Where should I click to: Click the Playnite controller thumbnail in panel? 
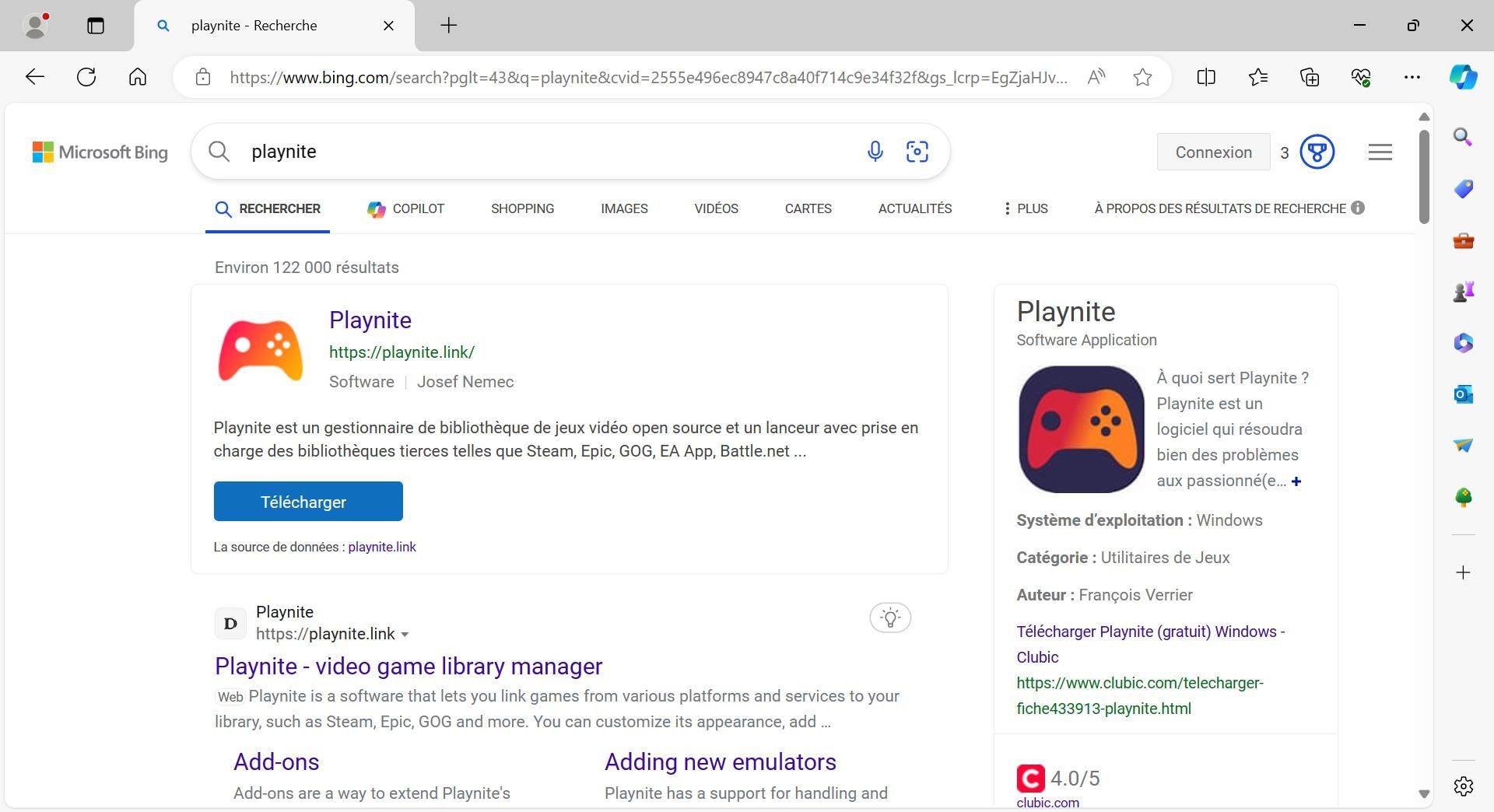point(1081,429)
